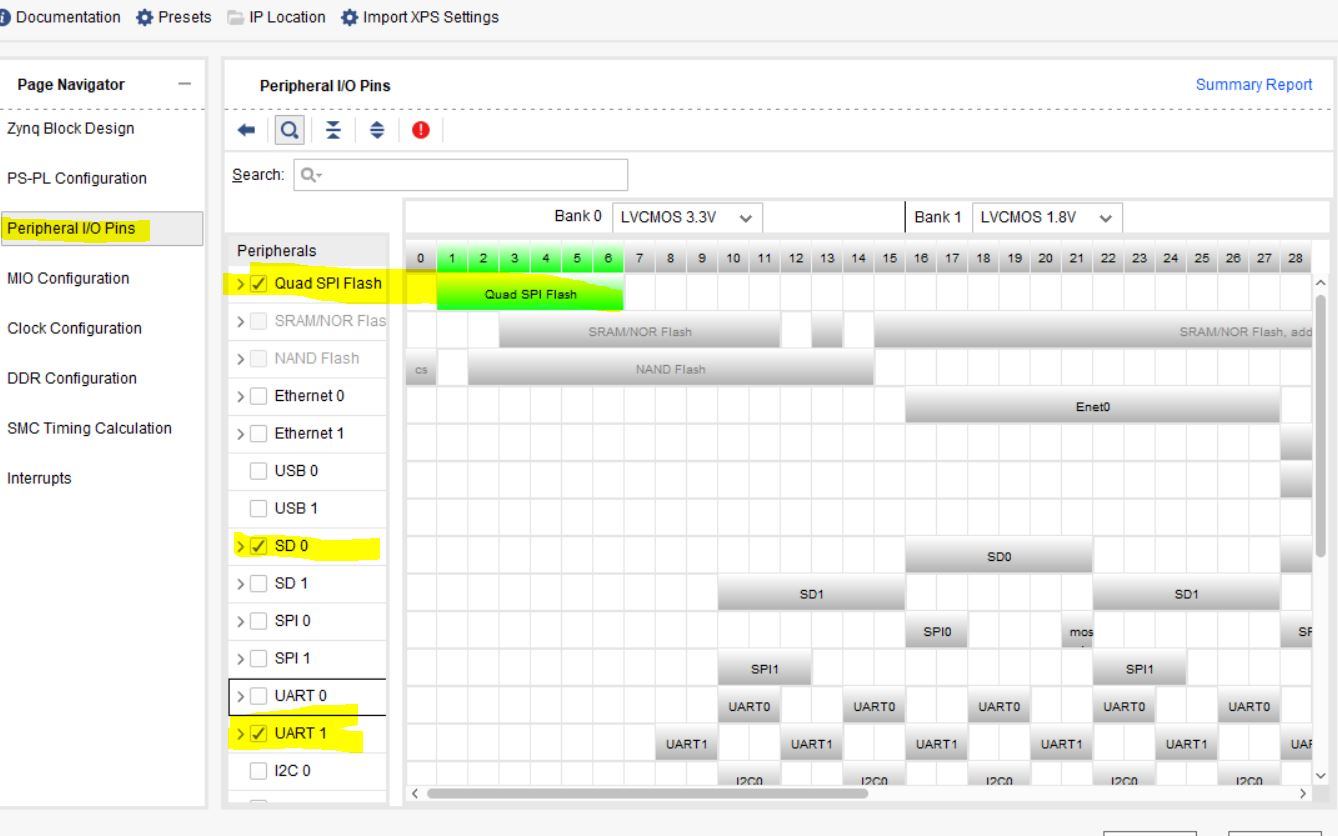
Task: Click the green Quad SPI Flash pin block
Action: (530, 293)
